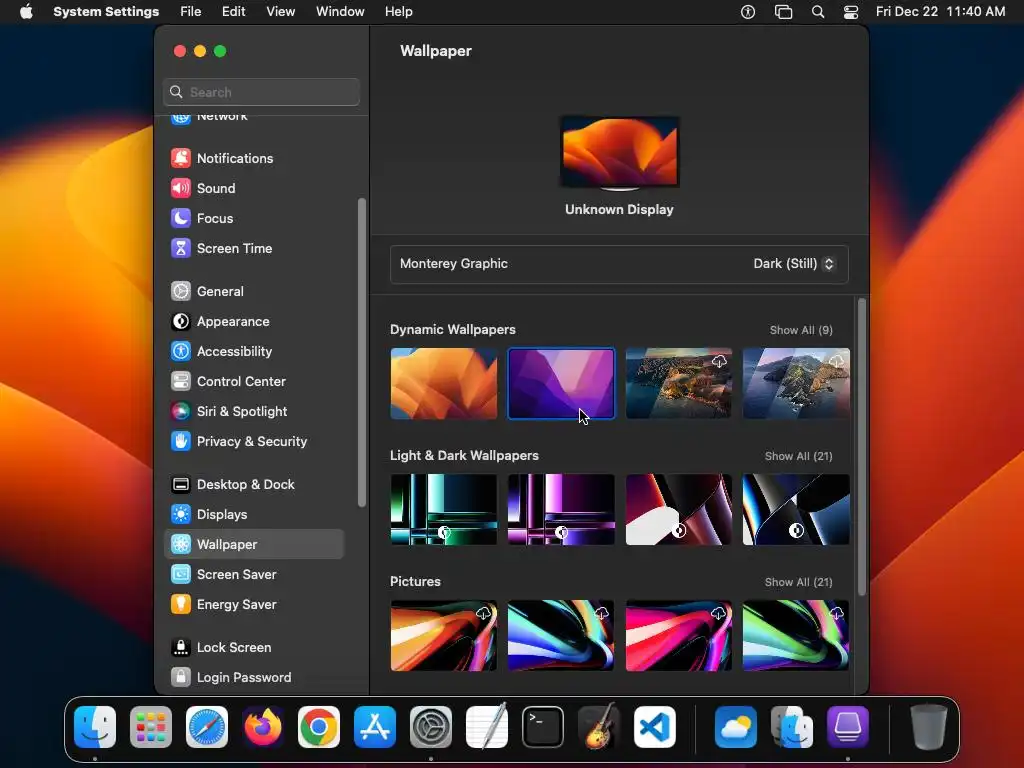
Task: Launch Finder from the Dock
Action: pos(95,727)
